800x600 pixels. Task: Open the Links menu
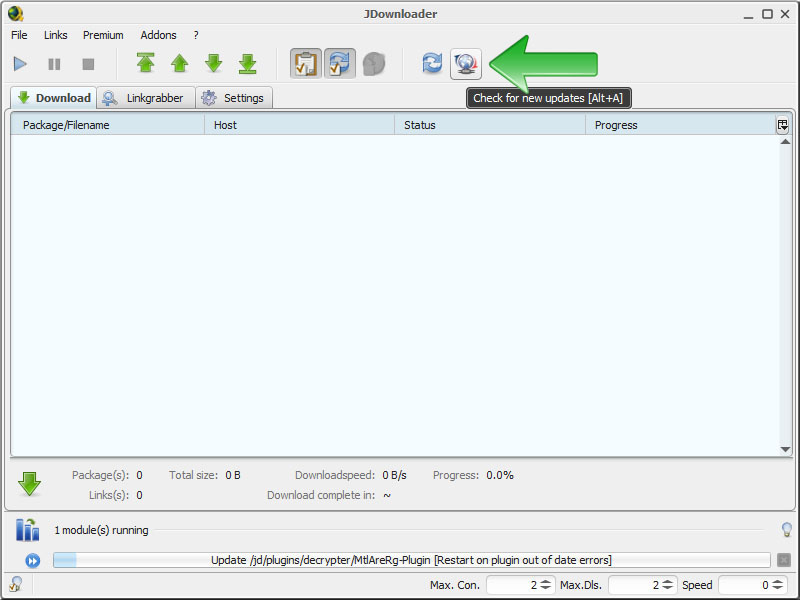click(x=56, y=35)
